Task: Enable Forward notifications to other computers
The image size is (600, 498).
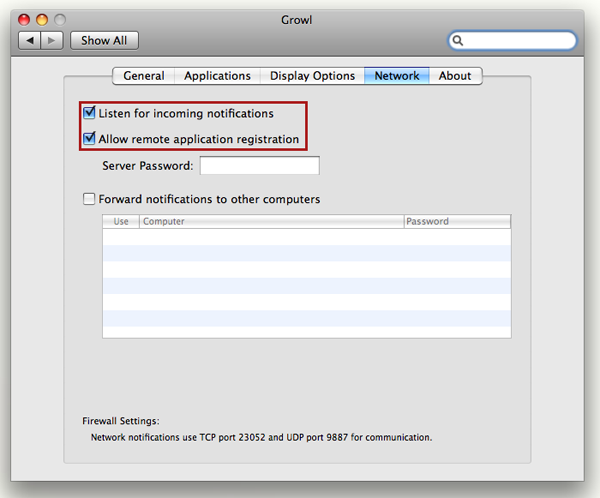Action: [89, 199]
